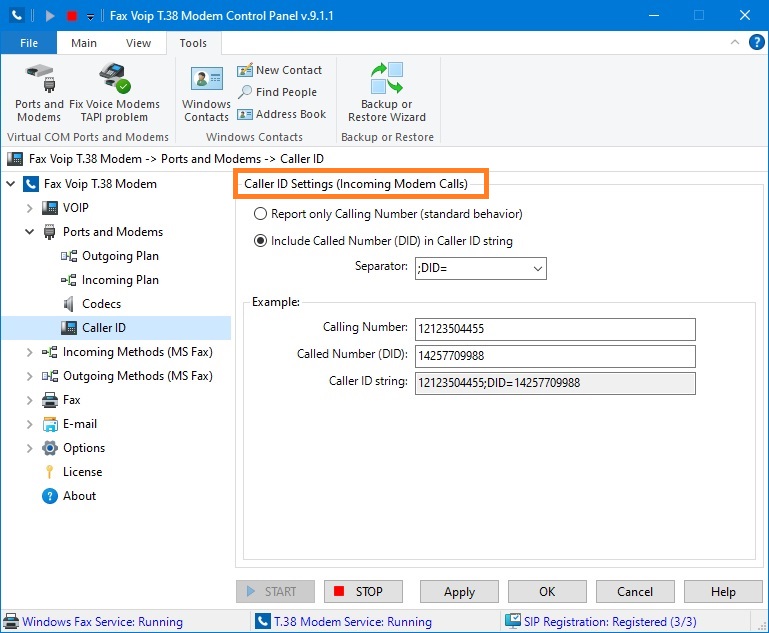Click Windows Fax Service: Running status

pos(103,622)
